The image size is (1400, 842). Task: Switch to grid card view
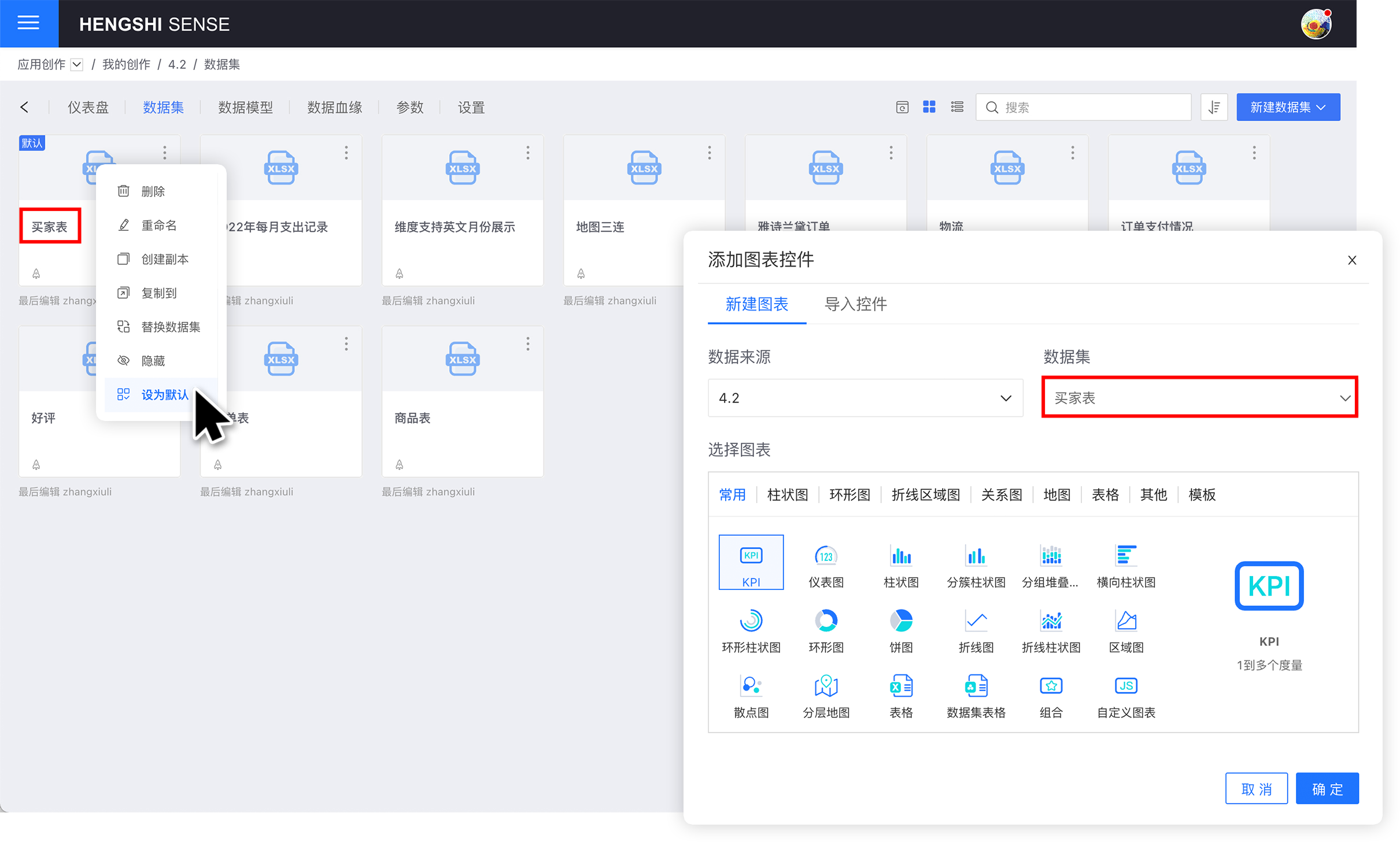tap(929, 107)
